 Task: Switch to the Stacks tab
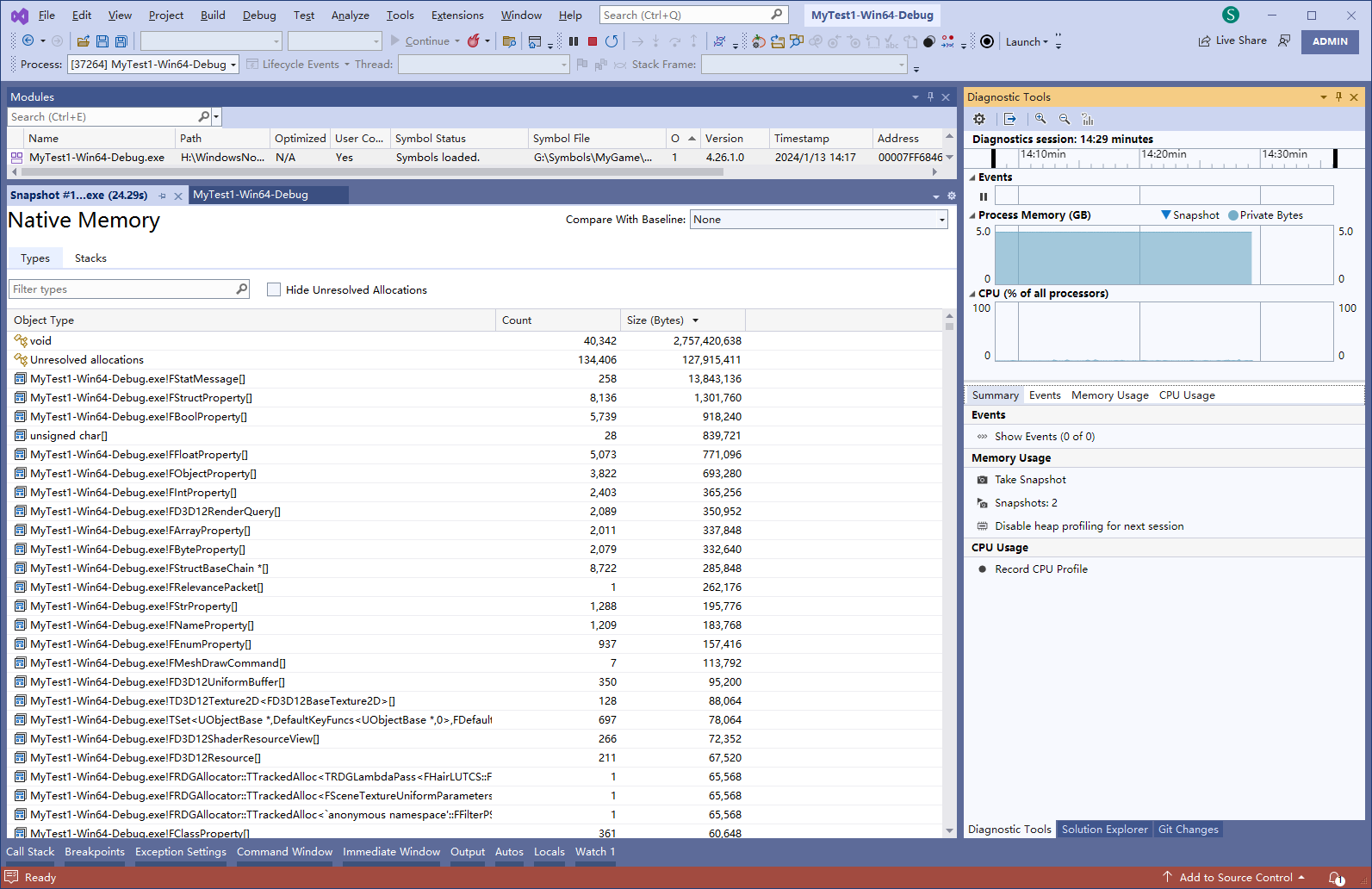[90, 258]
